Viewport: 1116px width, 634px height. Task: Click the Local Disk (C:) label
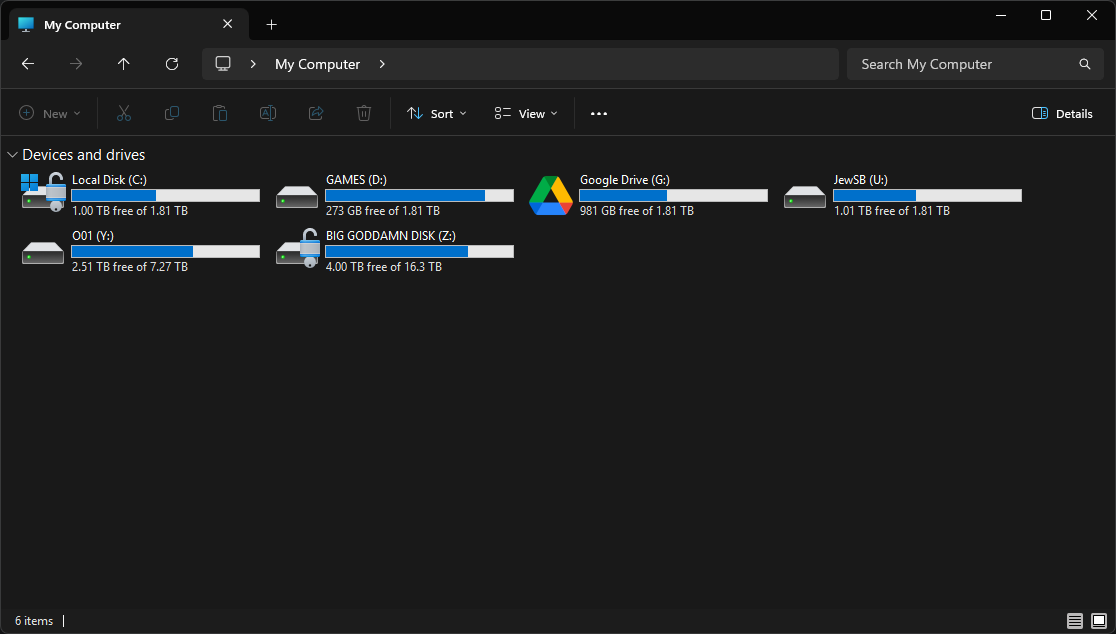pyautogui.click(x=110, y=180)
